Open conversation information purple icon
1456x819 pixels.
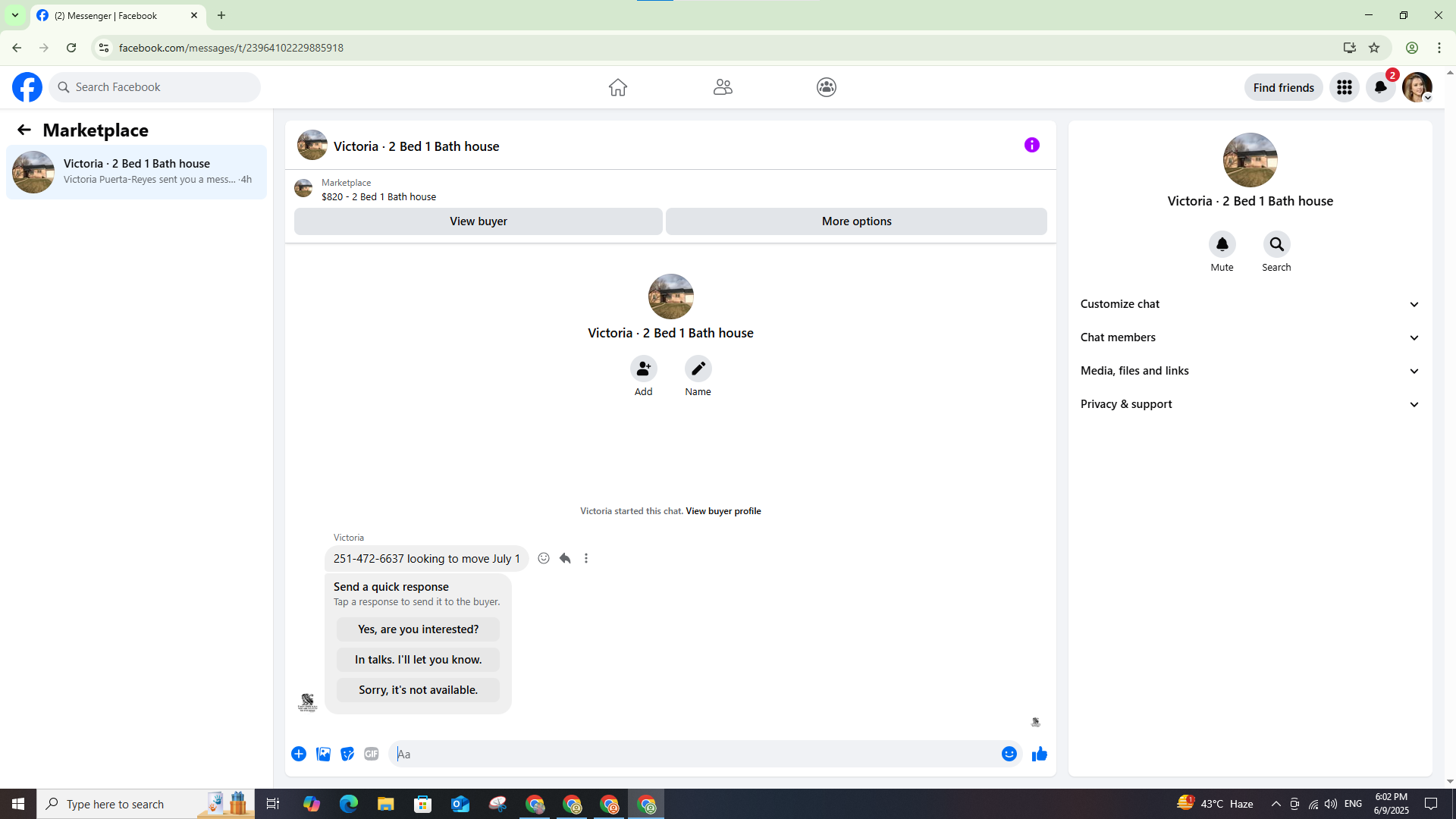[x=1032, y=145]
